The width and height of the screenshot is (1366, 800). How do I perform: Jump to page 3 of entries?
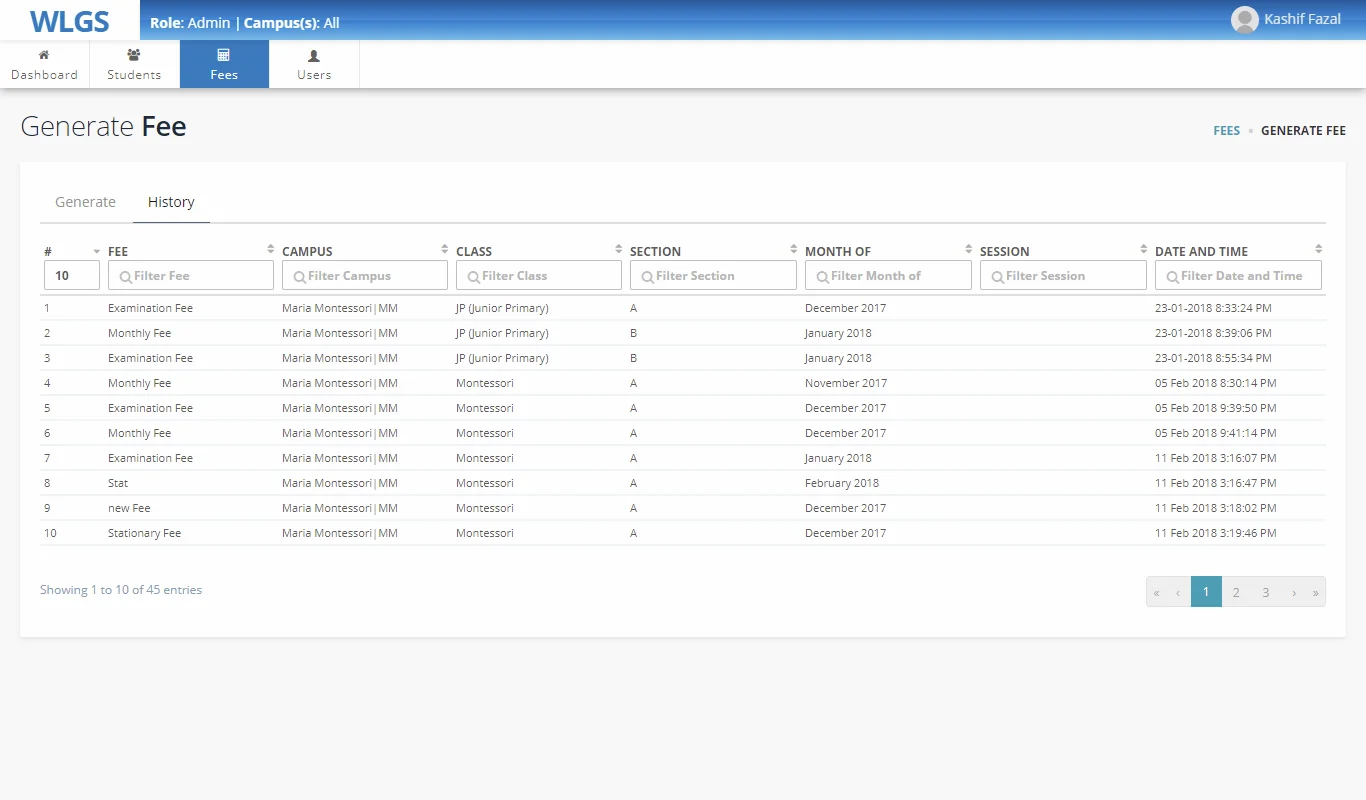(1265, 592)
